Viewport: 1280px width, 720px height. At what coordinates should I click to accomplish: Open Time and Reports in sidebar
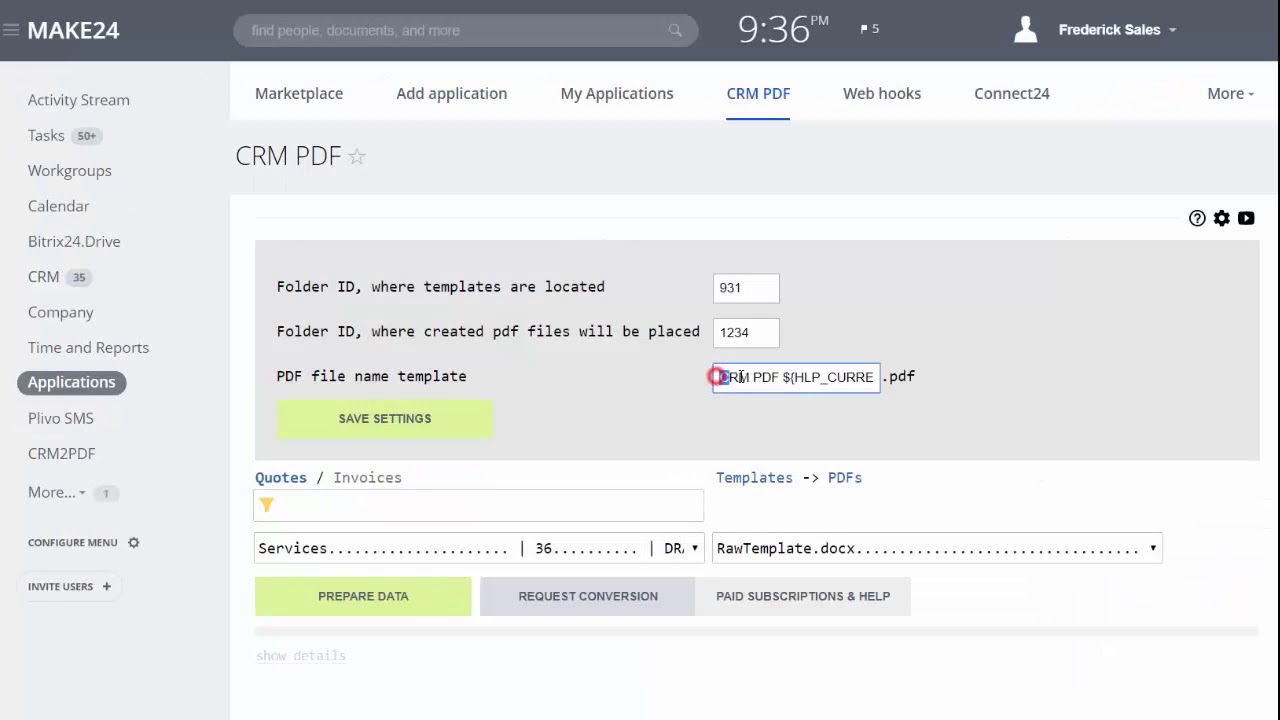coord(88,347)
